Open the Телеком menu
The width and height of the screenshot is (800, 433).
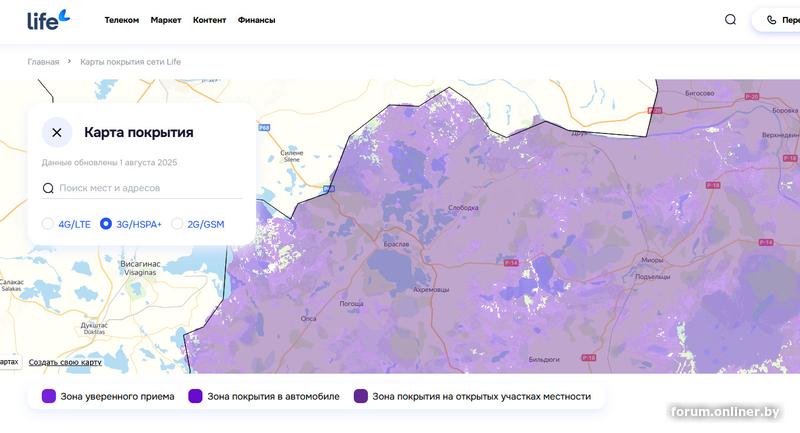click(121, 20)
